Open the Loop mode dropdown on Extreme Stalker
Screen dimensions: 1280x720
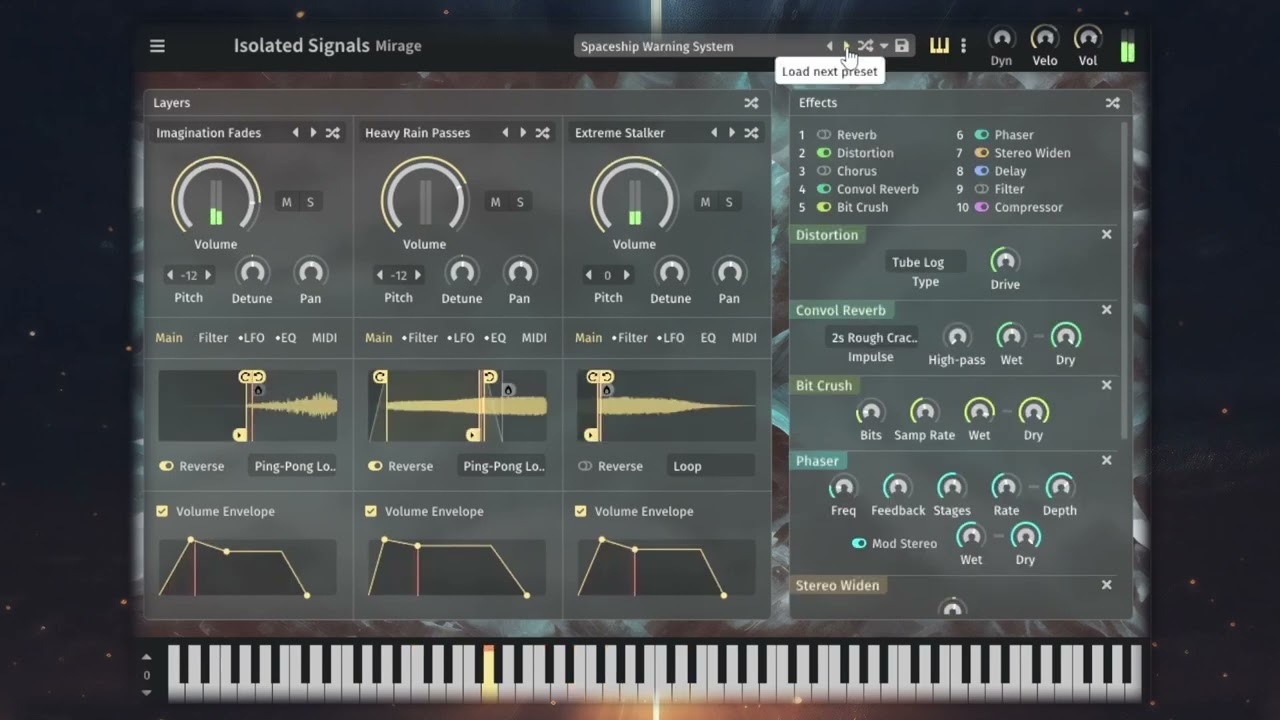pos(712,466)
